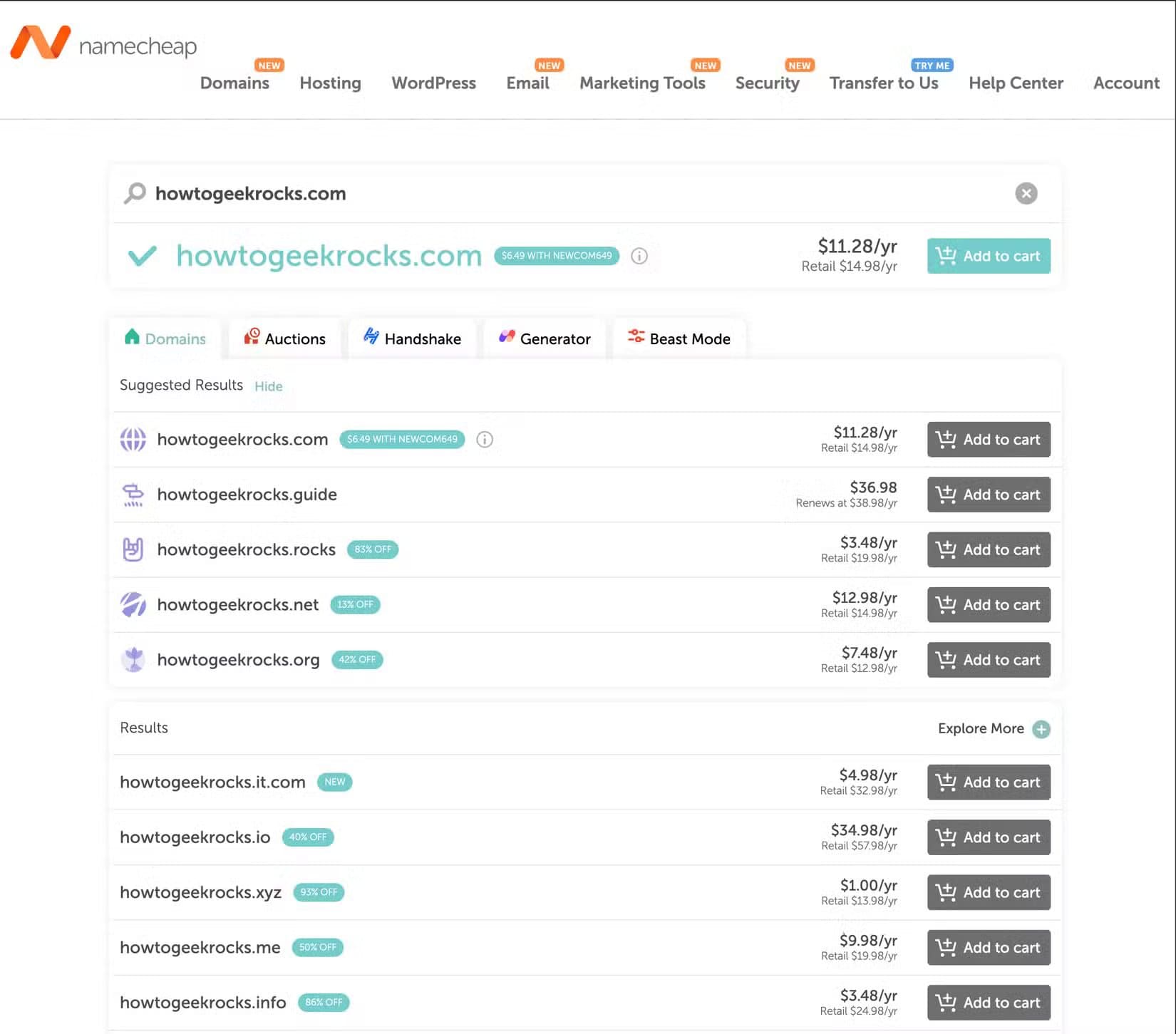Image resolution: width=1176 pixels, height=1034 pixels.
Task: Go to the Help Center
Action: tap(1016, 83)
